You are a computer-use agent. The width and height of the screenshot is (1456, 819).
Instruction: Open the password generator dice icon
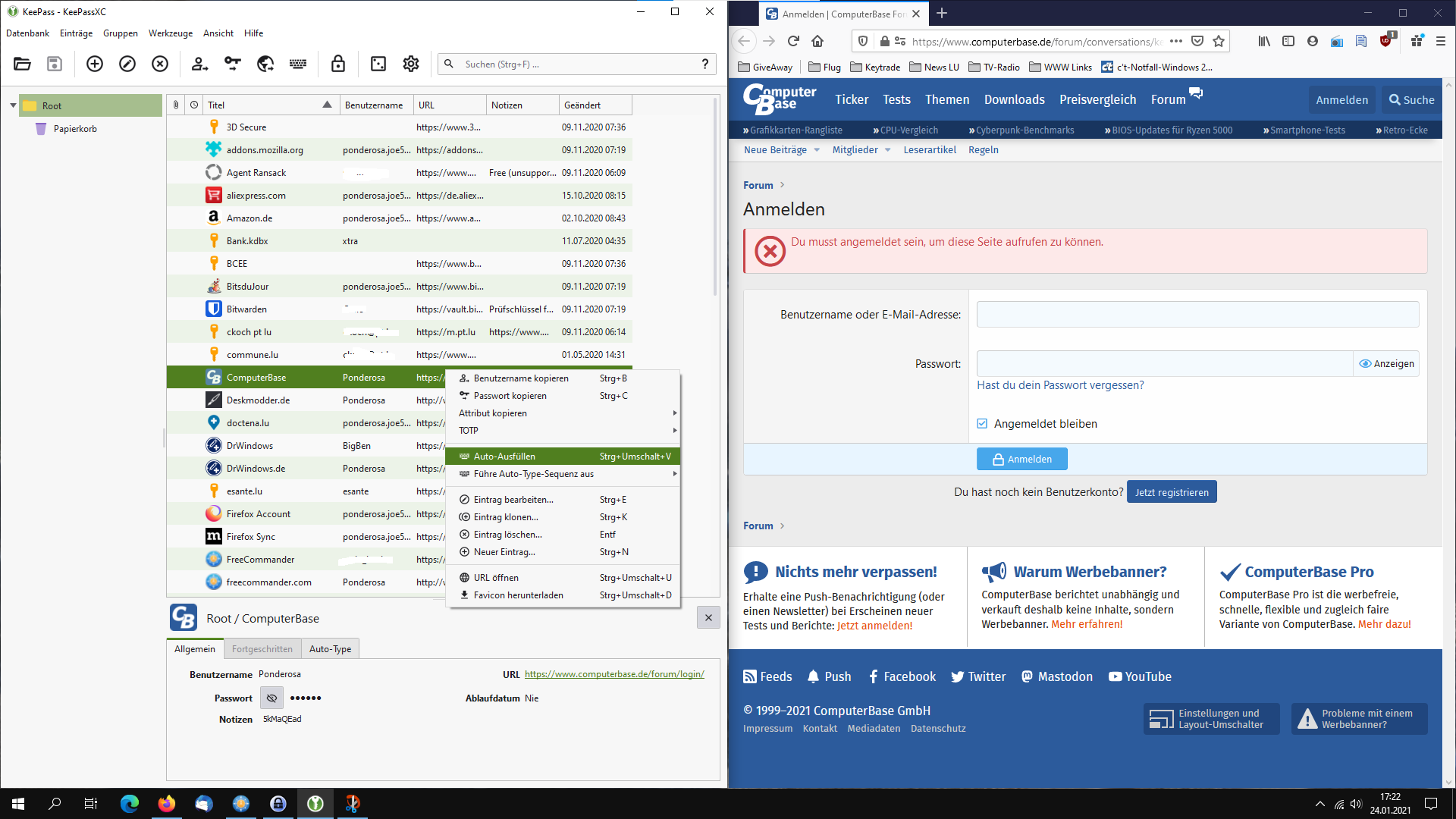click(378, 64)
